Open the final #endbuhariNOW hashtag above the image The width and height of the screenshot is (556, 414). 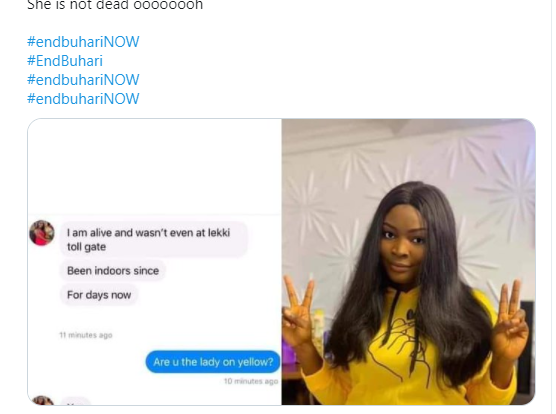(x=83, y=99)
